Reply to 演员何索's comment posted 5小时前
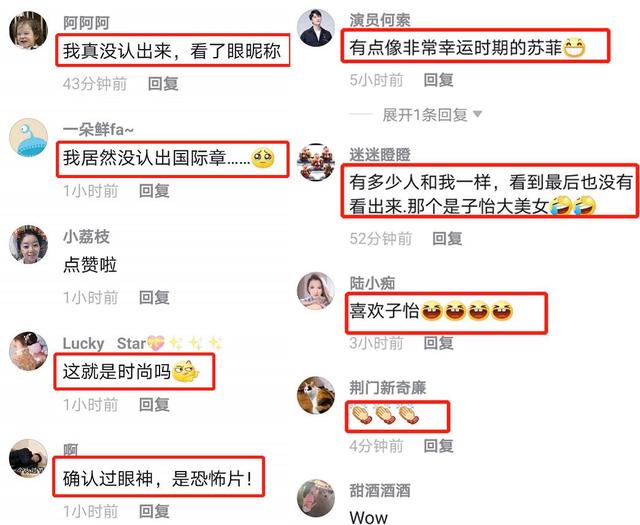Image resolution: width=640 pixels, height=525 pixels. point(438,80)
